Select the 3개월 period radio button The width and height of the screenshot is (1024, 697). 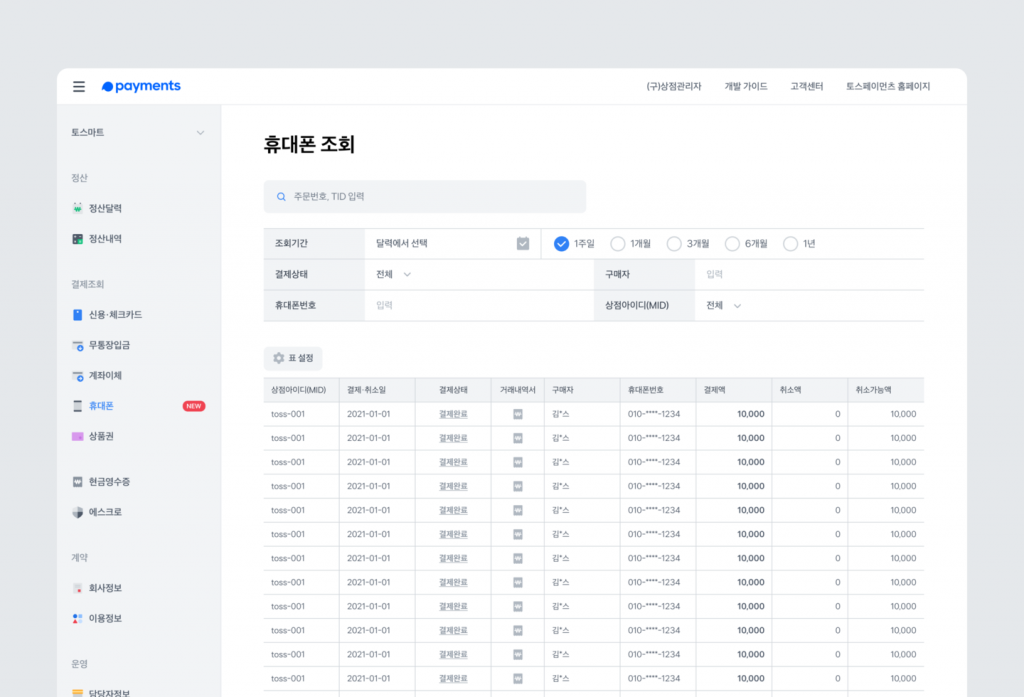coord(674,244)
